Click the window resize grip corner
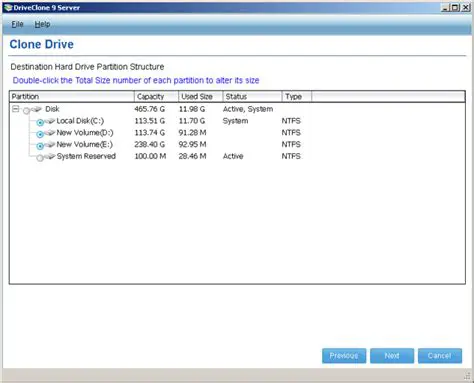The width and height of the screenshot is (474, 383). (x=467, y=375)
